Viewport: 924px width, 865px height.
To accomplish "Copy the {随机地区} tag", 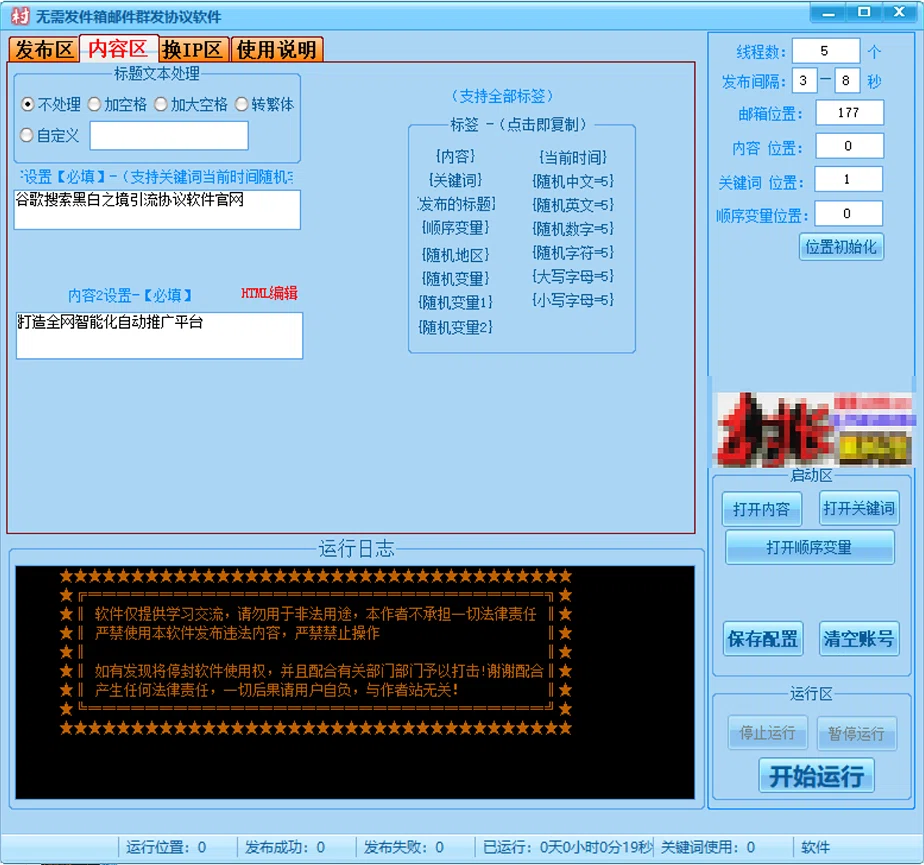I will point(455,255).
